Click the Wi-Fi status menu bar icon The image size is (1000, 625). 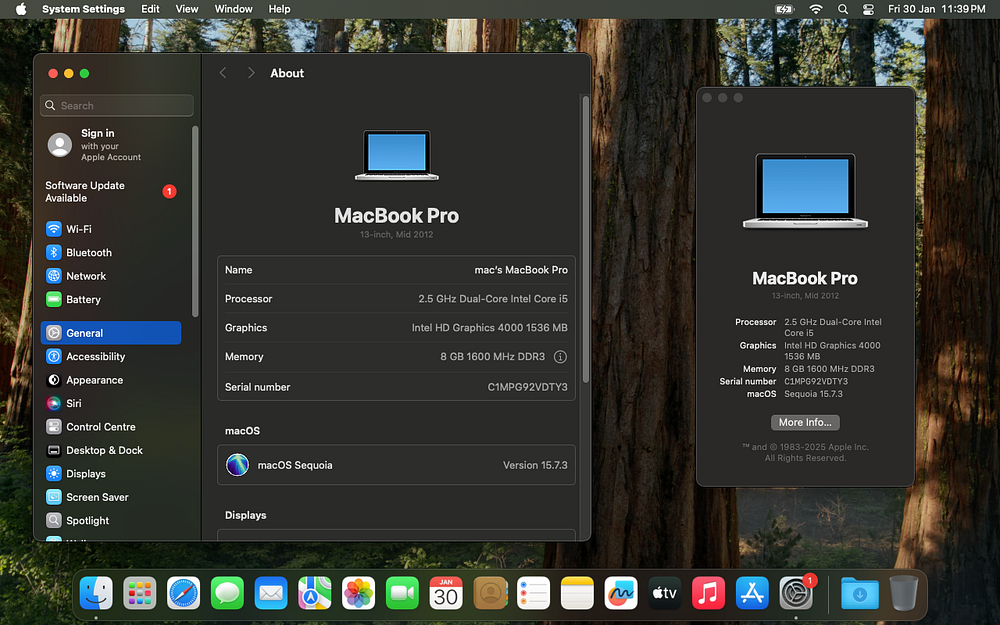pyautogui.click(x=816, y=9)
